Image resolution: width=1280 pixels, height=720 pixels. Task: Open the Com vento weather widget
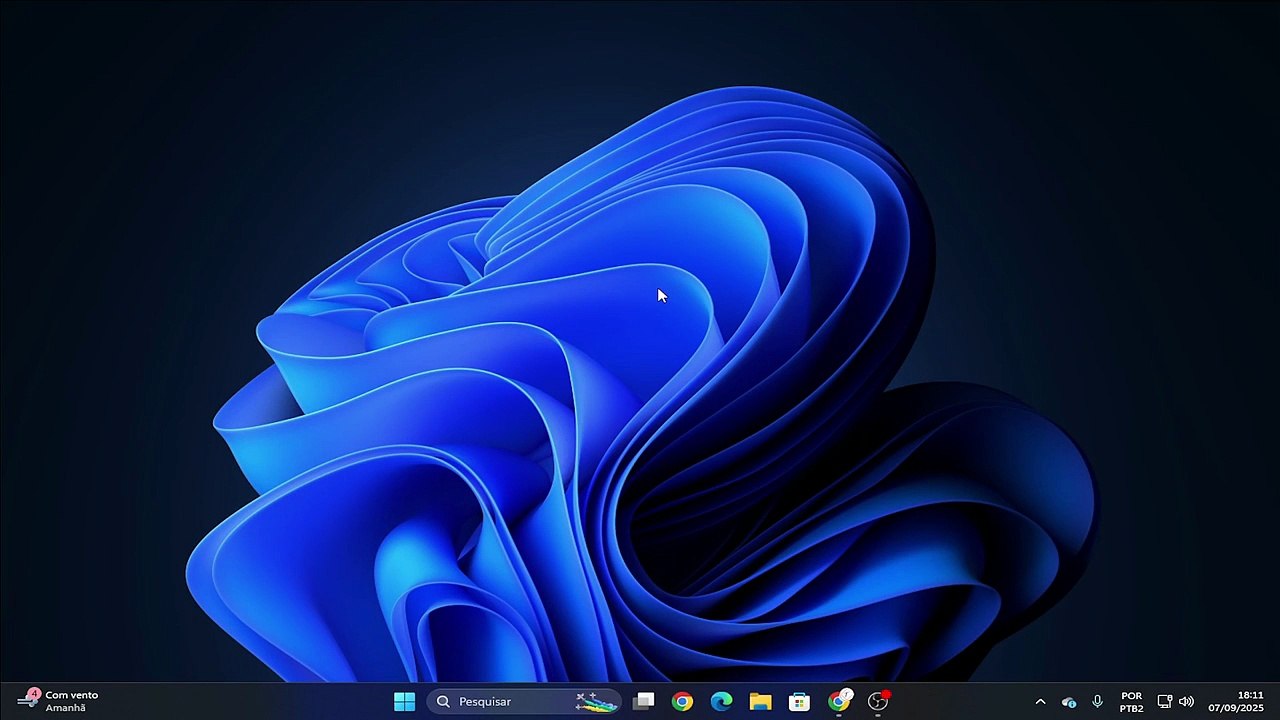coord(58,701)
